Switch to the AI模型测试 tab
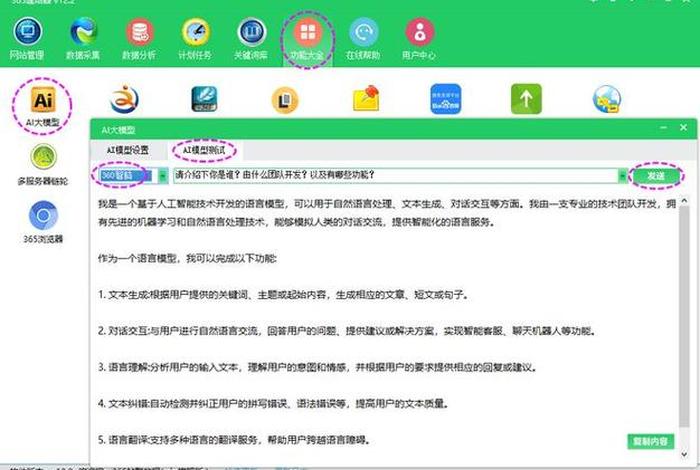 (x=204, y=150)
